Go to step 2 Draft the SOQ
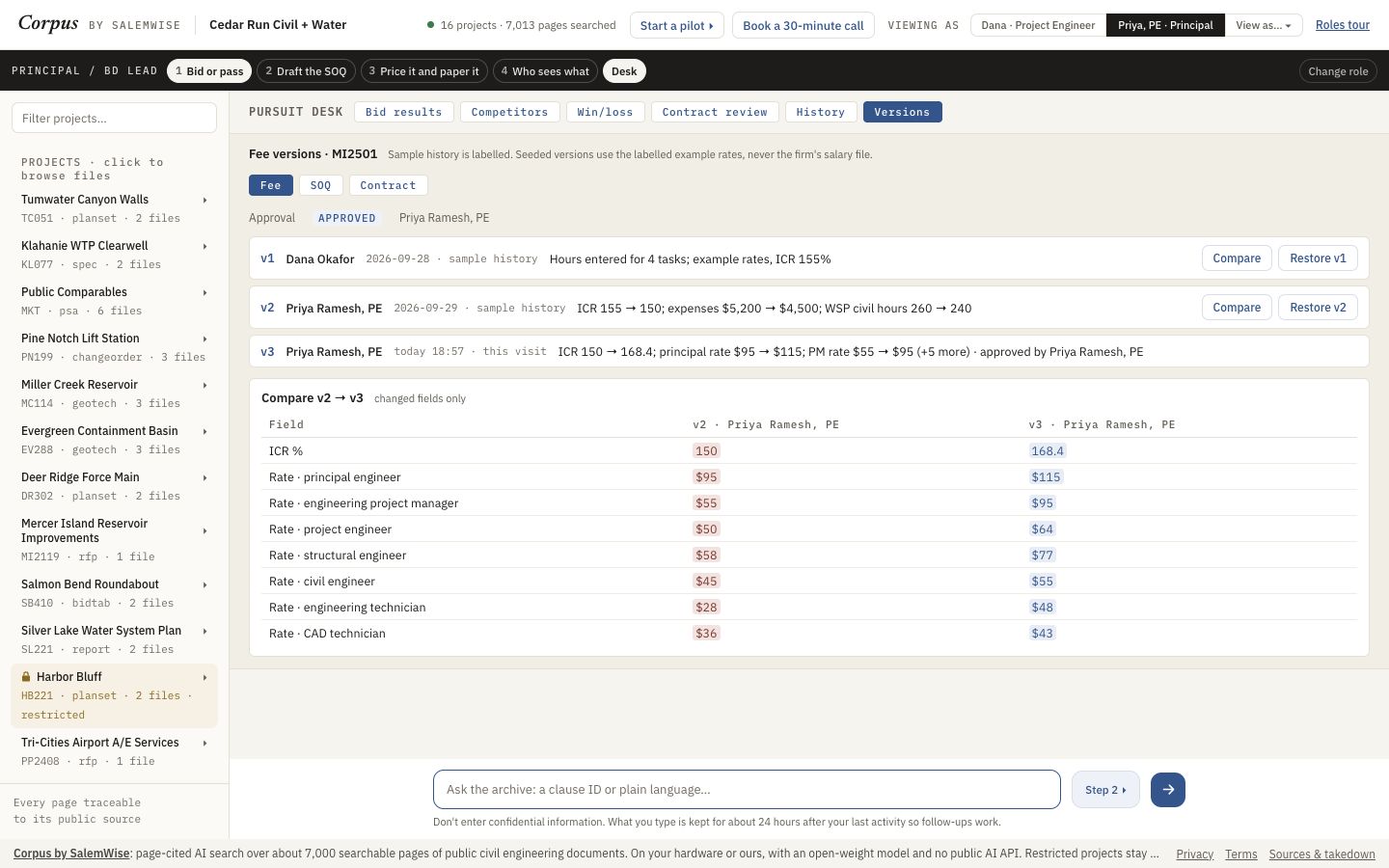Viewport: 1389px width, 868px height. point(306,71)
